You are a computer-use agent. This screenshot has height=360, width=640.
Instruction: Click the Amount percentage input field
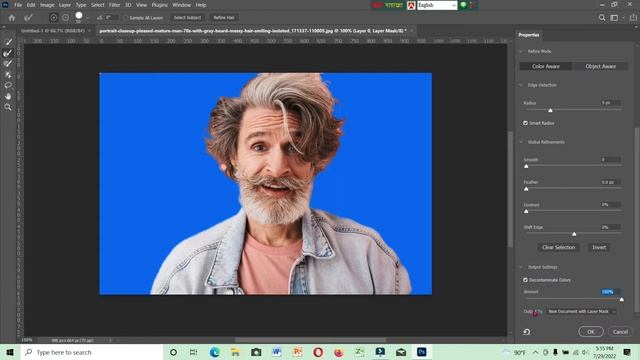(x=610, y=292)
